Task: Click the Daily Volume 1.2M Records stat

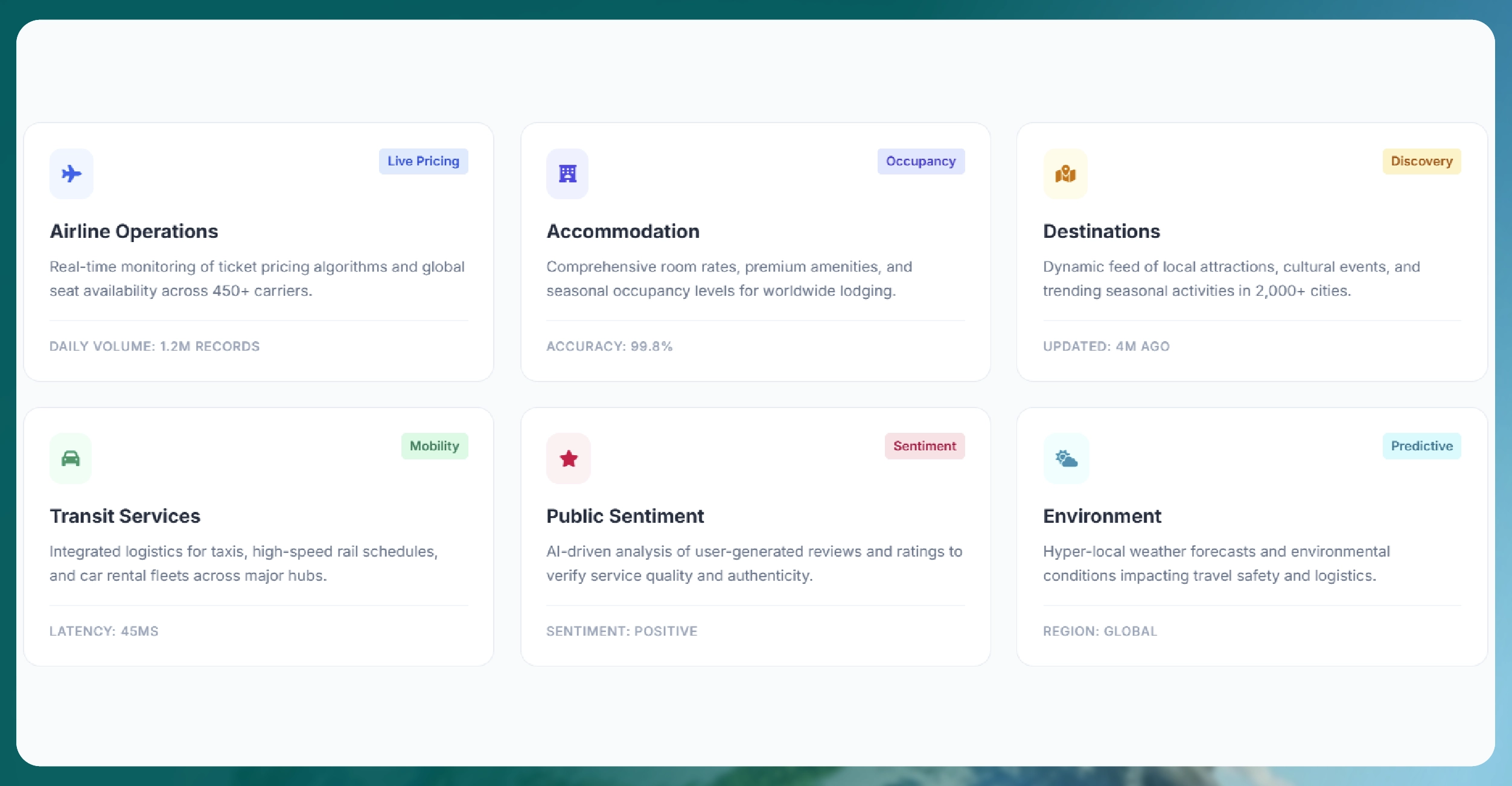Action: coord(155,347)
